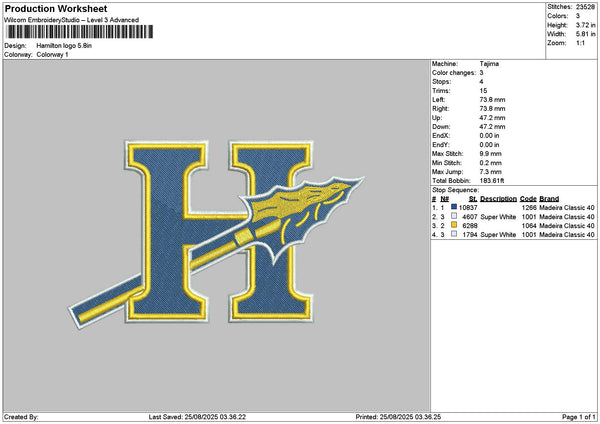
Task: Select the Max Stitch value '9.9 mm'
Action: pos(491,154)
